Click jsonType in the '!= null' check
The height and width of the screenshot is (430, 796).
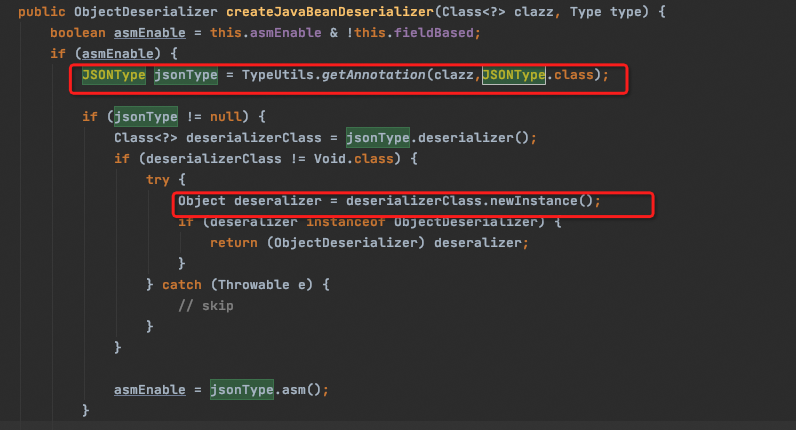tap(146, 117)
